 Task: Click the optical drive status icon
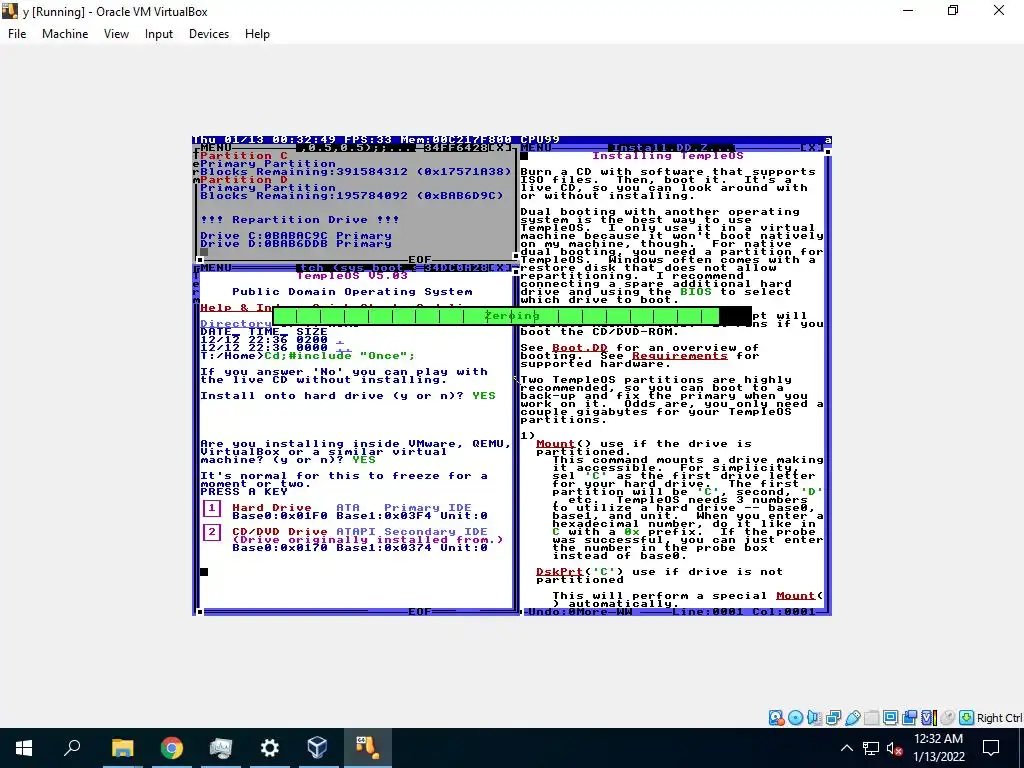click(x=795, y=718)
